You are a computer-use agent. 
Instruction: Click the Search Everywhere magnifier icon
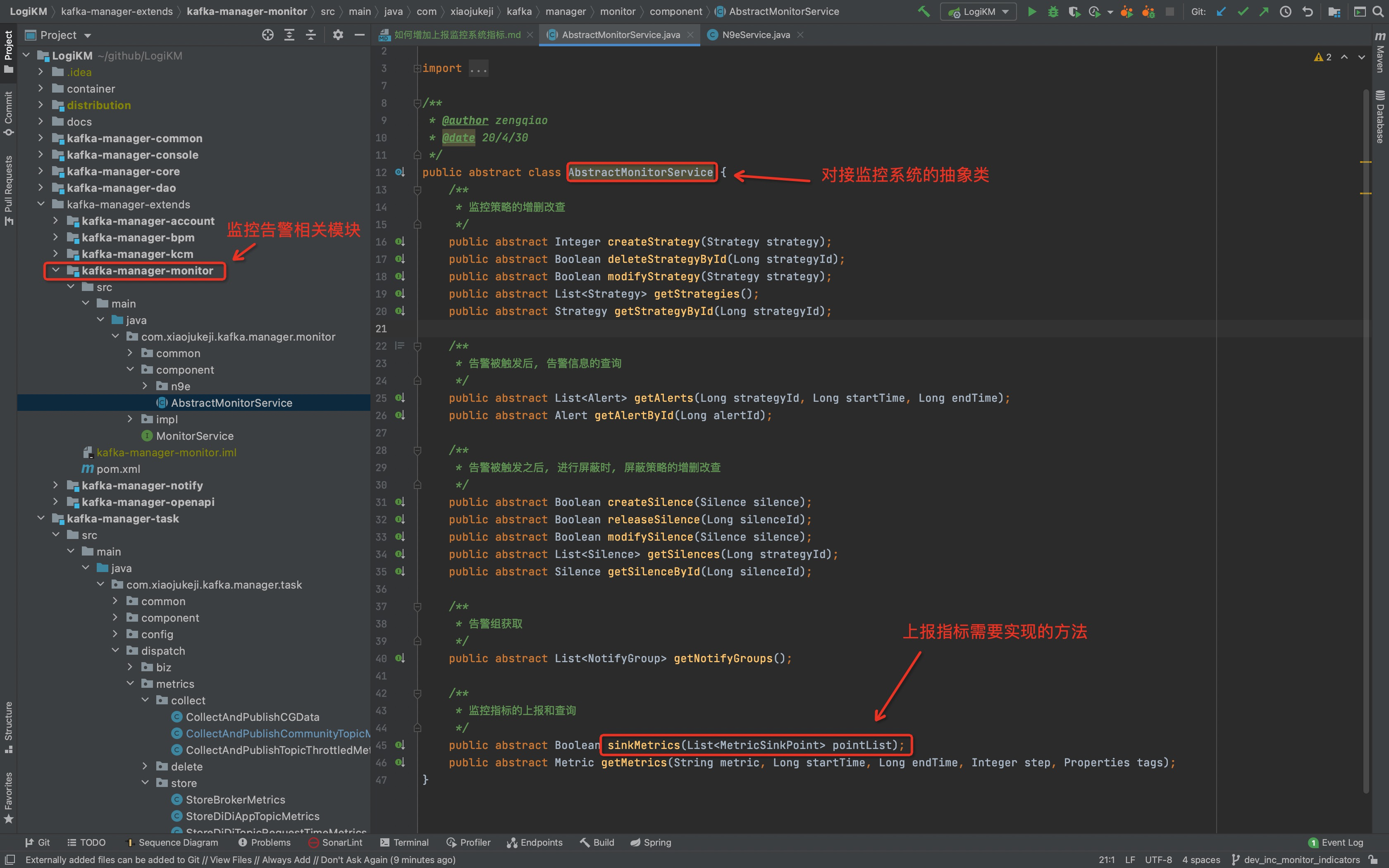(1378, 12)
